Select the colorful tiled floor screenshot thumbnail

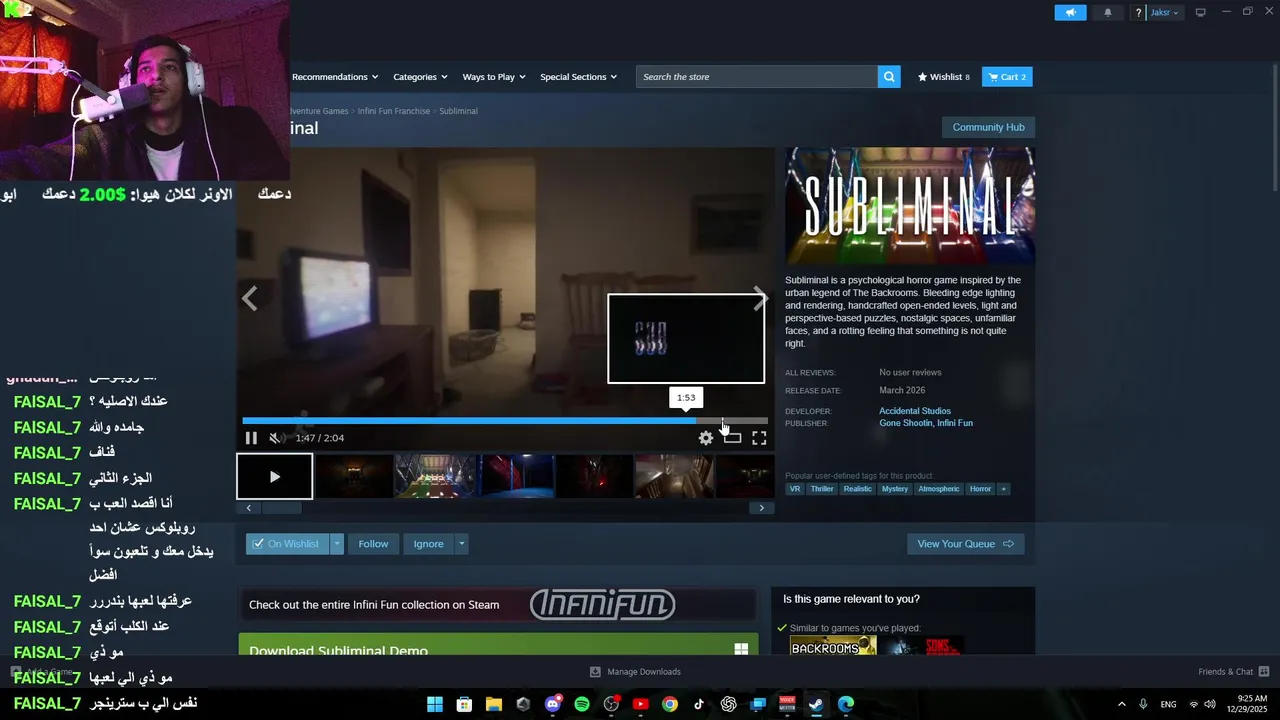point(435,476)
